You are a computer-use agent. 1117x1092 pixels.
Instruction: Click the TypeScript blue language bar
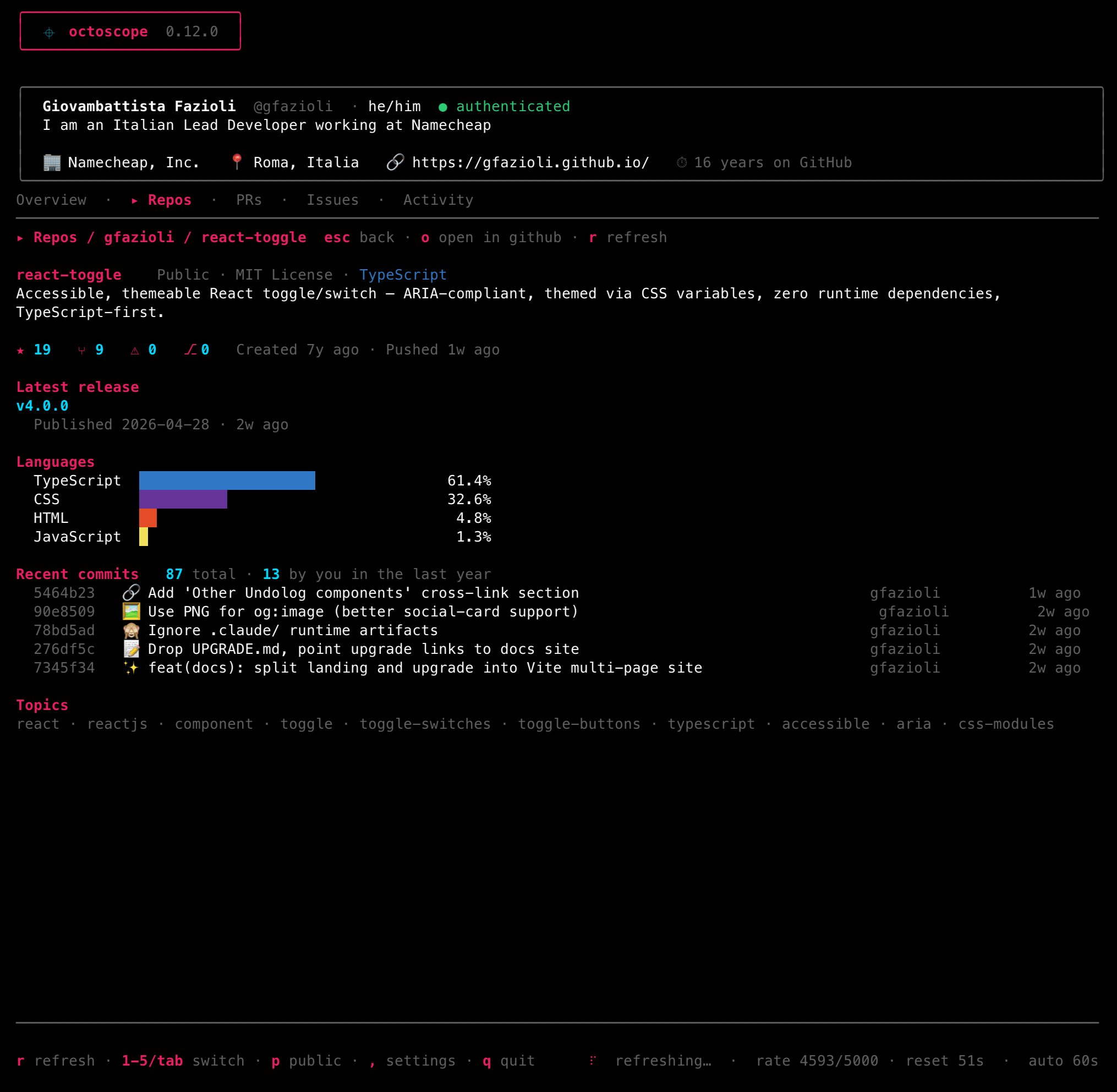point(227,481)
